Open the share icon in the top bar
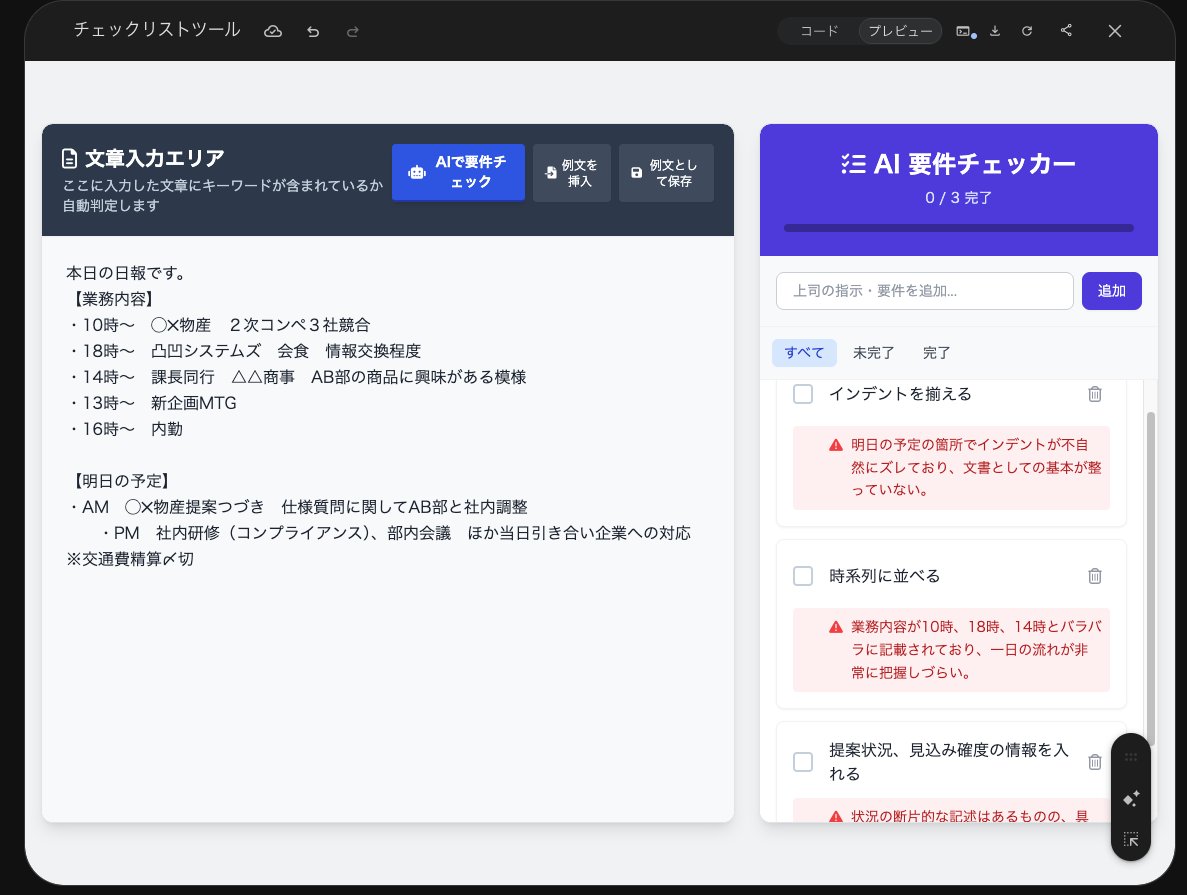Image resolution: width=1187 pixels, height=895 pixels. click(1066, 30)
